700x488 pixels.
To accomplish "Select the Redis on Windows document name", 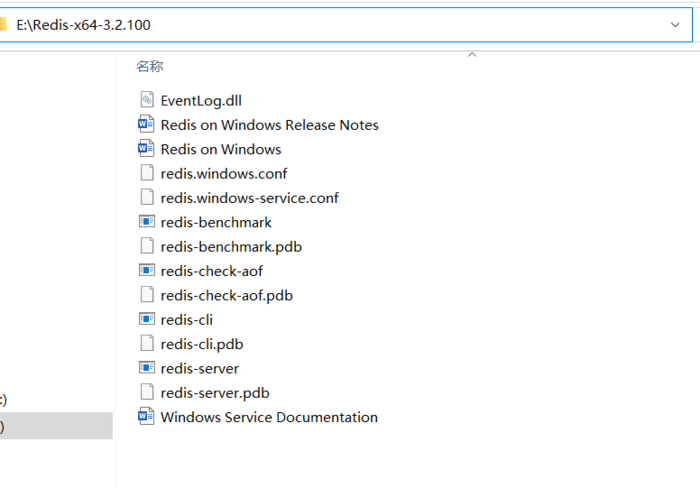I will click(221, 149).
